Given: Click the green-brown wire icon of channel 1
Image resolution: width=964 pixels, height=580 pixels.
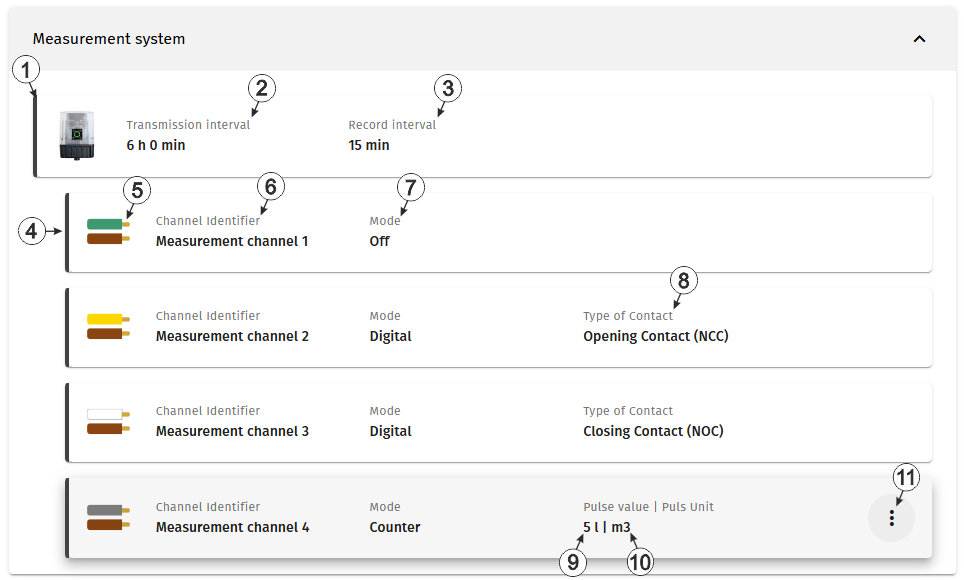Looking at the screenshot, I should point(108,231).
